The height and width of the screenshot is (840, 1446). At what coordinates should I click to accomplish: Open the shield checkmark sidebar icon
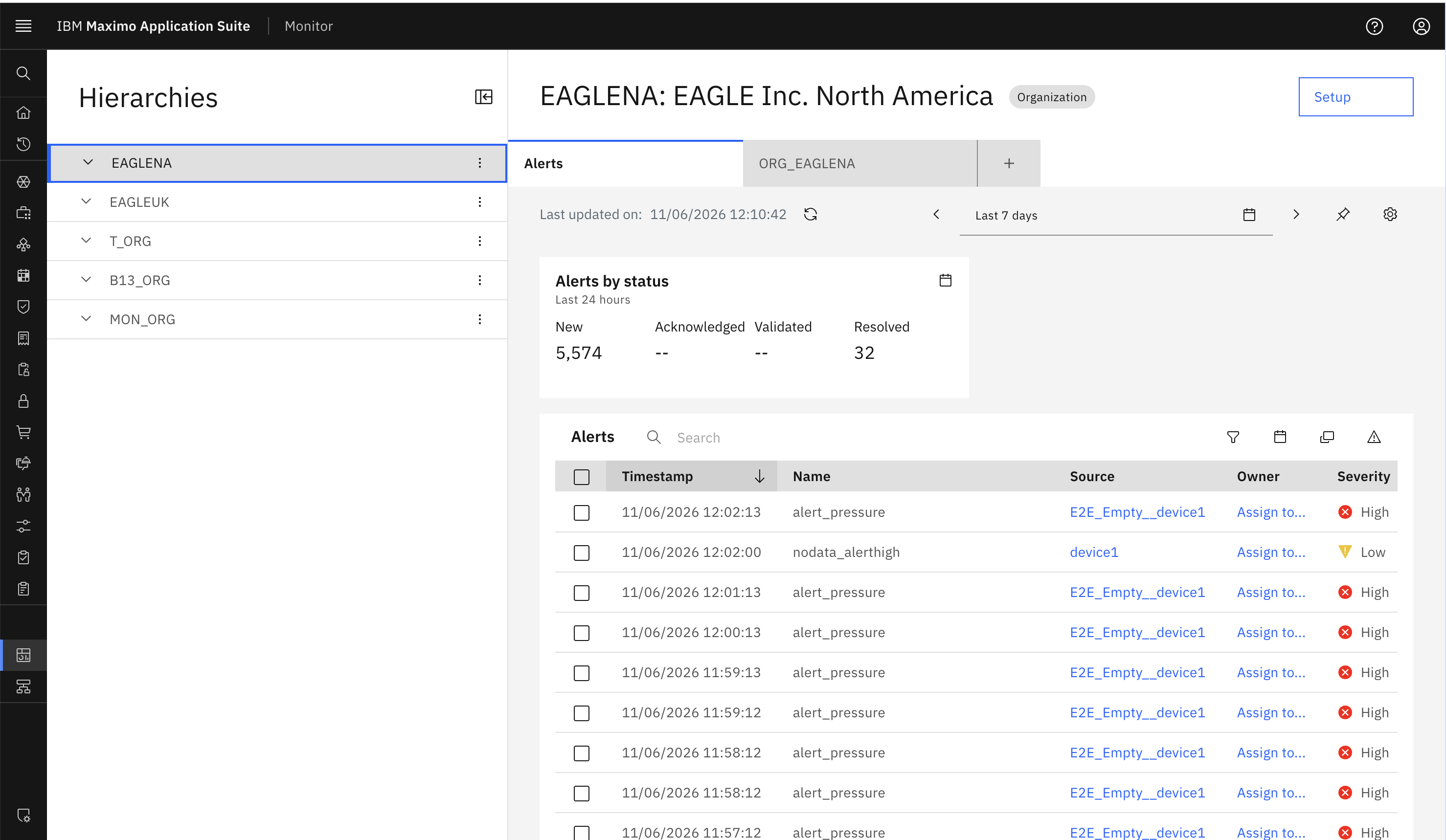pyautogui.click(x=23, y=307)
